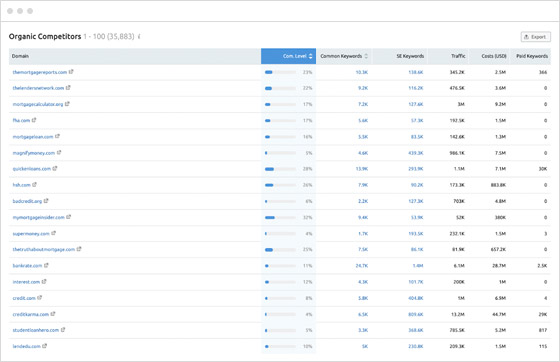Open thelendersnetwork.com domain link
560x362 pixels.
(38, 88)
